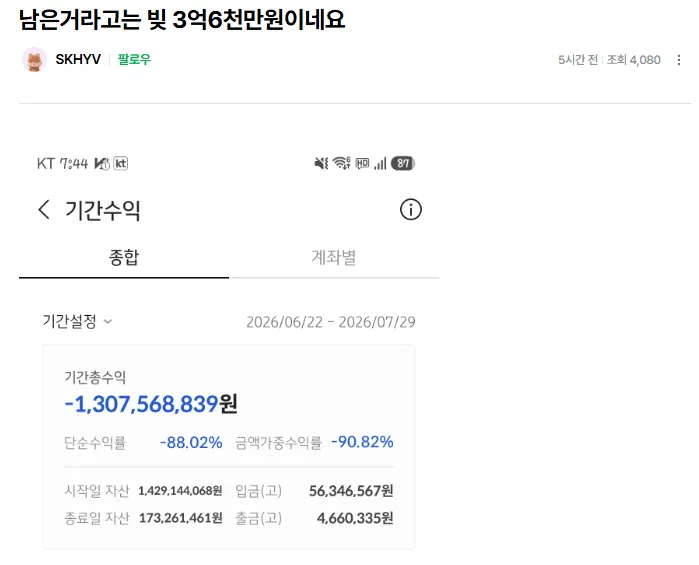
Task: Tap the HD call status icon
Action: click(362, 164)
